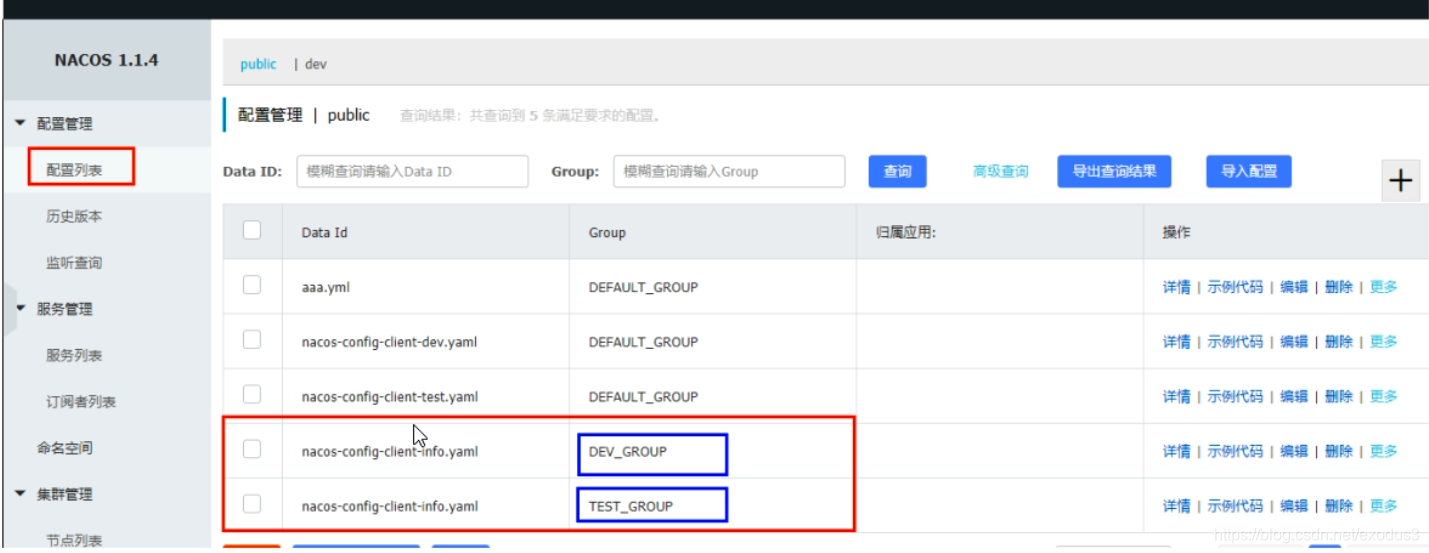Check the box for nacos-config-client-dev.yaml
1429x553 pixels.
pyautogui.click(x=252, y=340)
